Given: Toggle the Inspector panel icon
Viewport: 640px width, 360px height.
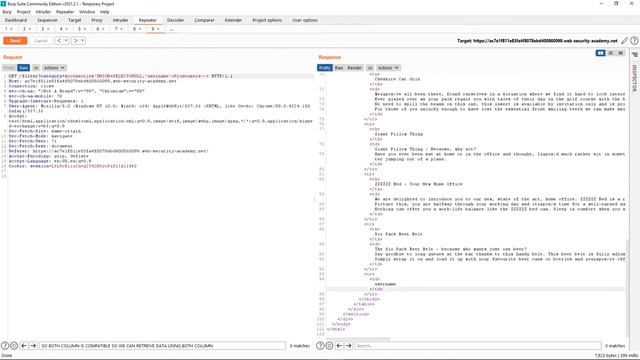Looking at the screenshot, I should pyautogui.click(x=635, y=55).
